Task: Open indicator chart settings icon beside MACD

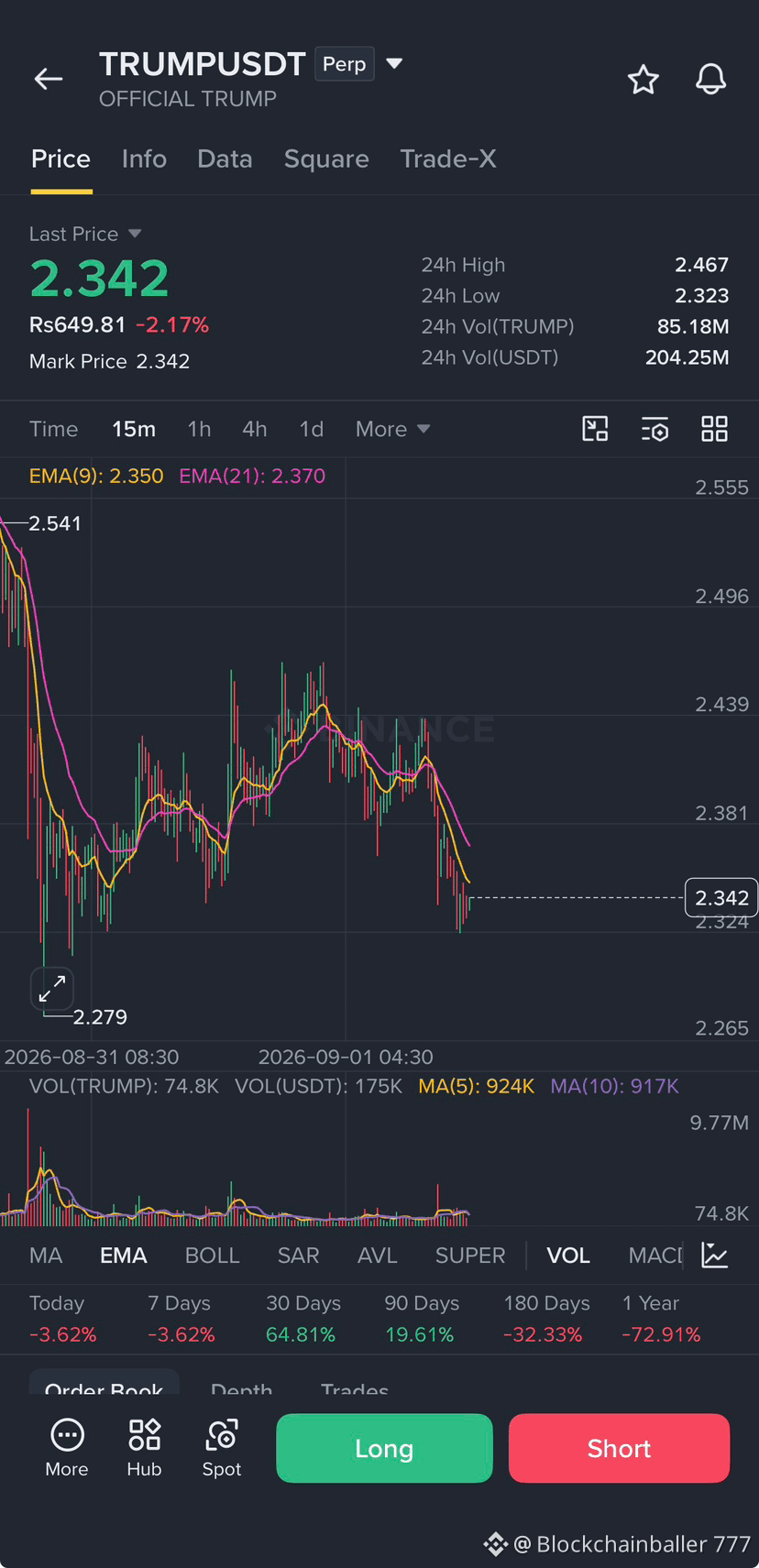Action: (715, 1255)
